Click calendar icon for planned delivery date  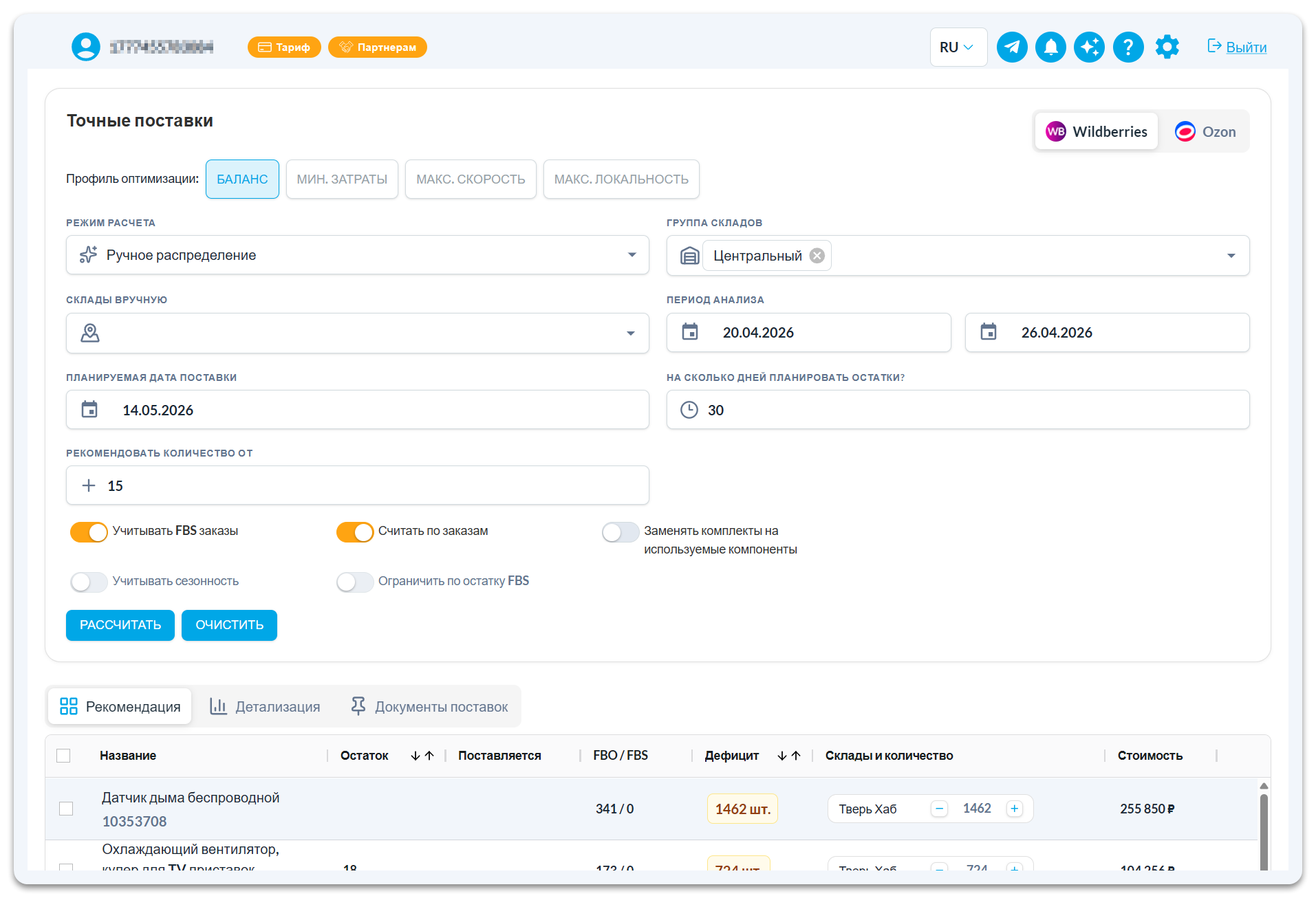point(89,410)
